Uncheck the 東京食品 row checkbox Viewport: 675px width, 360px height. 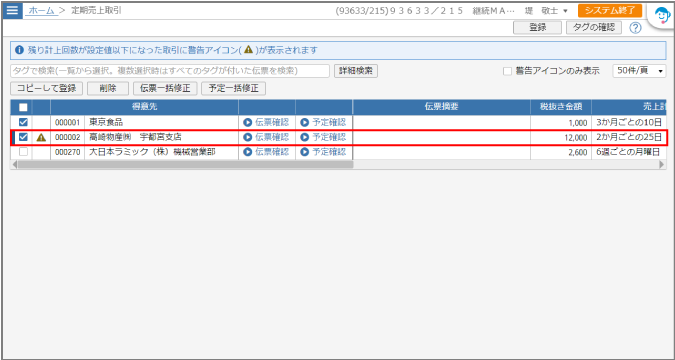coord(23,122)
